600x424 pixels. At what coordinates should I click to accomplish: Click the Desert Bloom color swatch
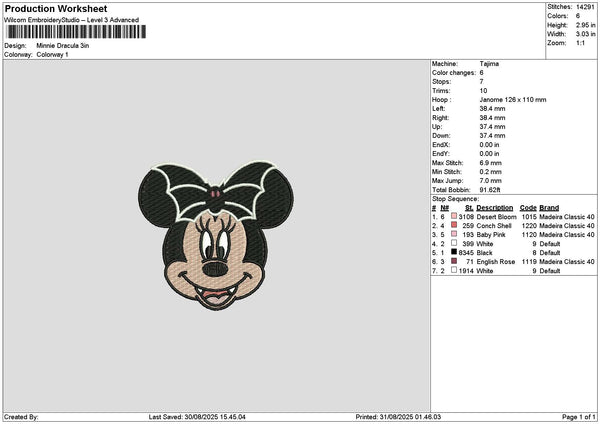[454, 216]
